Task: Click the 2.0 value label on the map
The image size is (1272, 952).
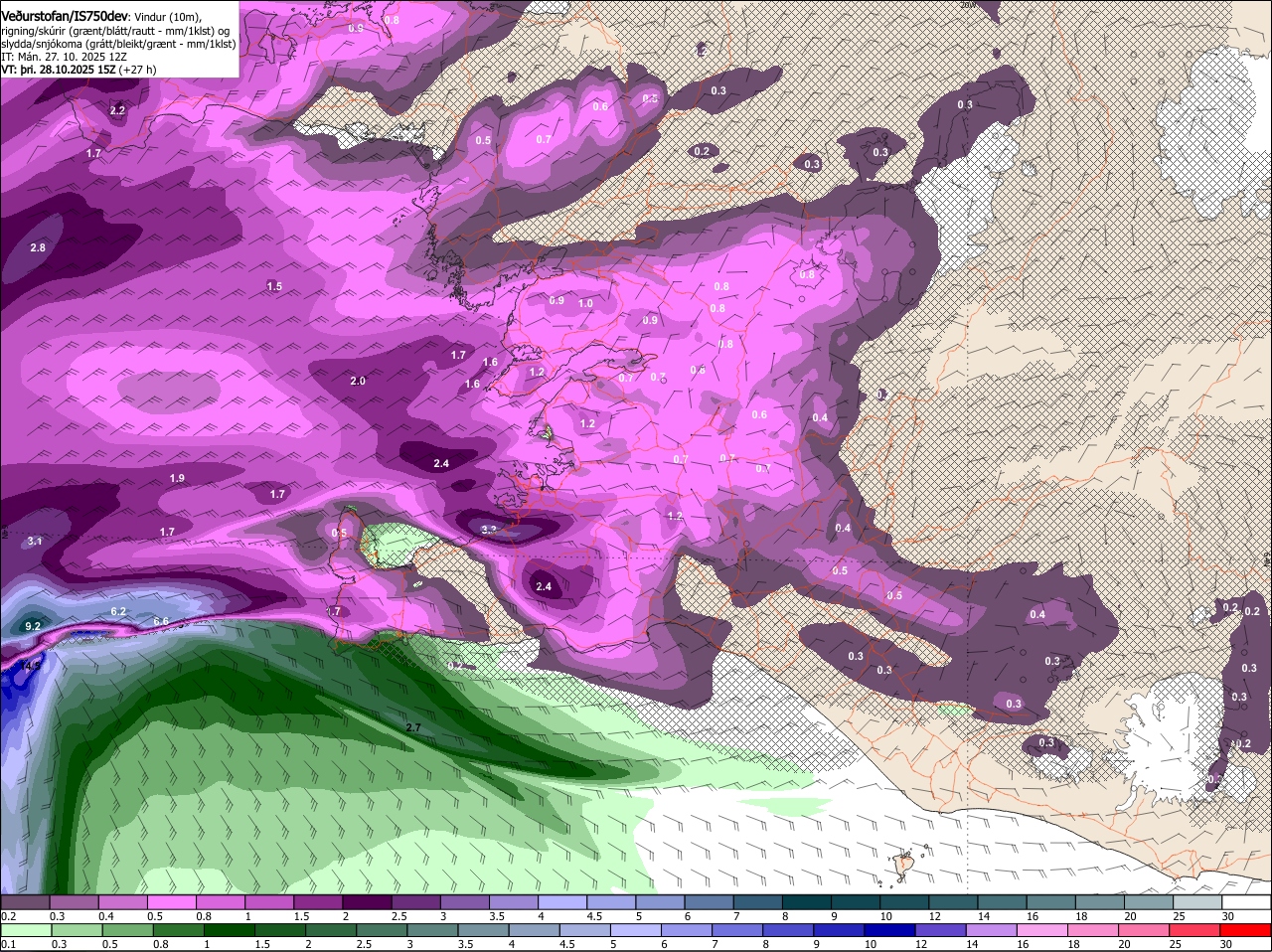Action: tap(358, 381)
